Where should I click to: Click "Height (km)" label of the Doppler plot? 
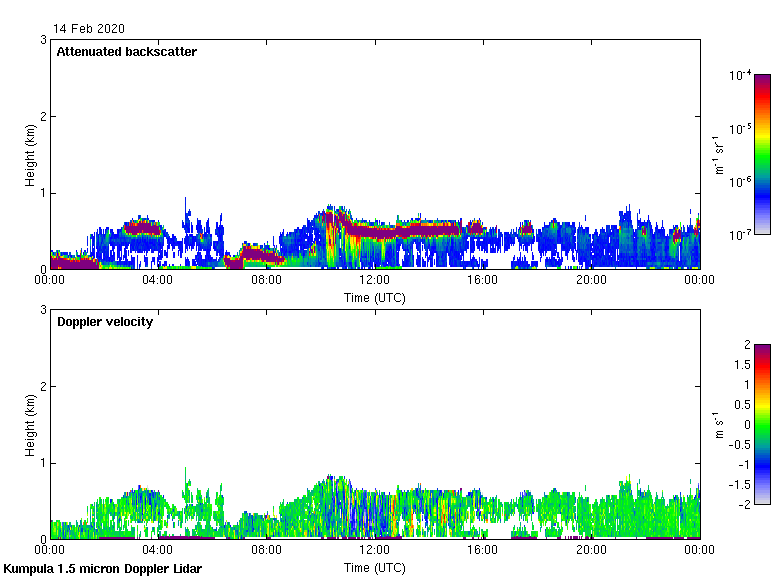pos(30,424)
